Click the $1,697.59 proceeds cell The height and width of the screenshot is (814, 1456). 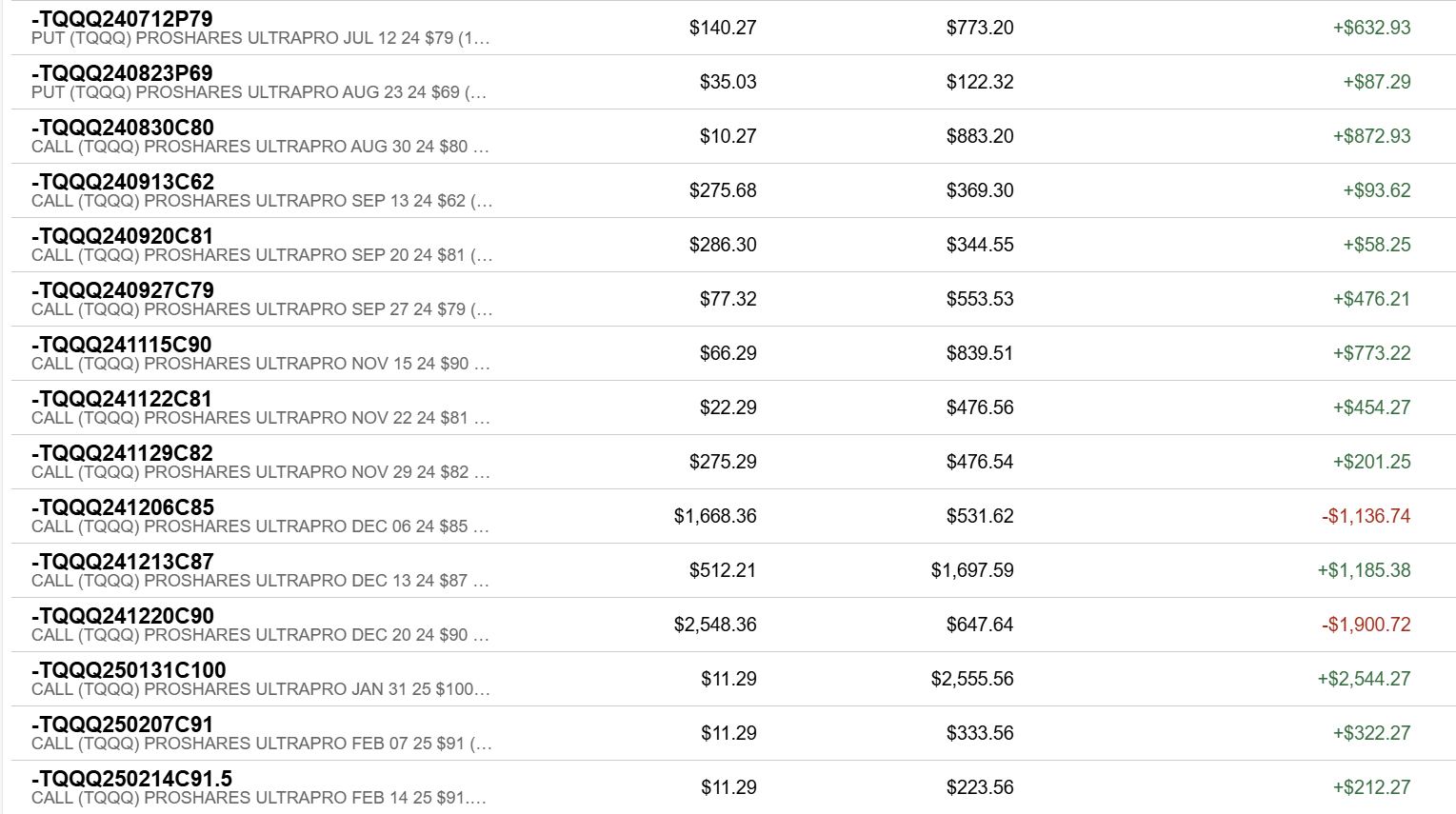(x=972, y=570)
